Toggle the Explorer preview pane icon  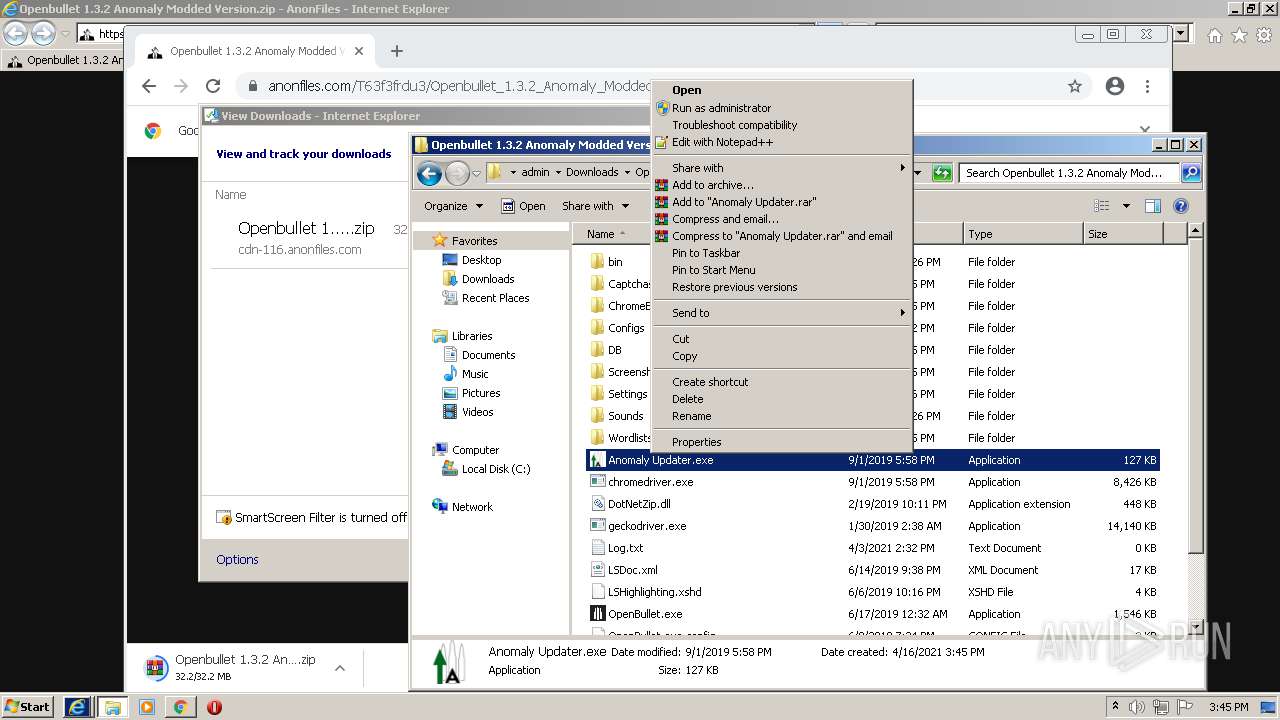pyautogui.click(x=1152, y=206)
